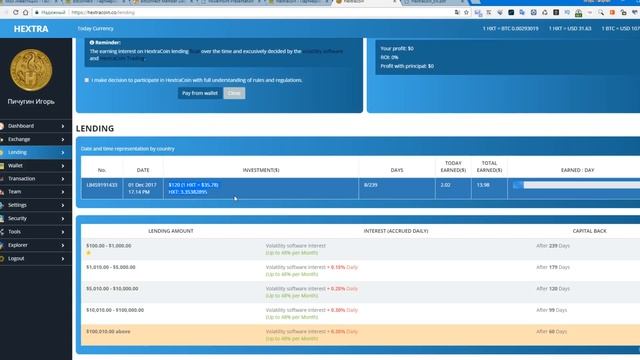Click the earned-per-day progress bar
640x360 pixels.
pyautogui.click(x=576, y=185)
